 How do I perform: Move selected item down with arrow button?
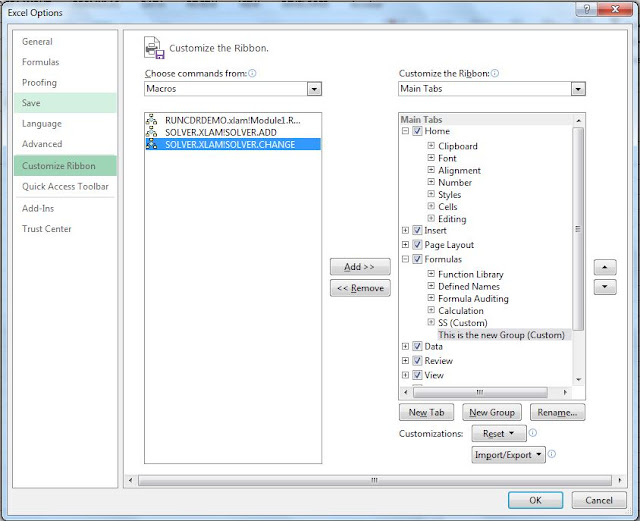[x=605, y=287]
